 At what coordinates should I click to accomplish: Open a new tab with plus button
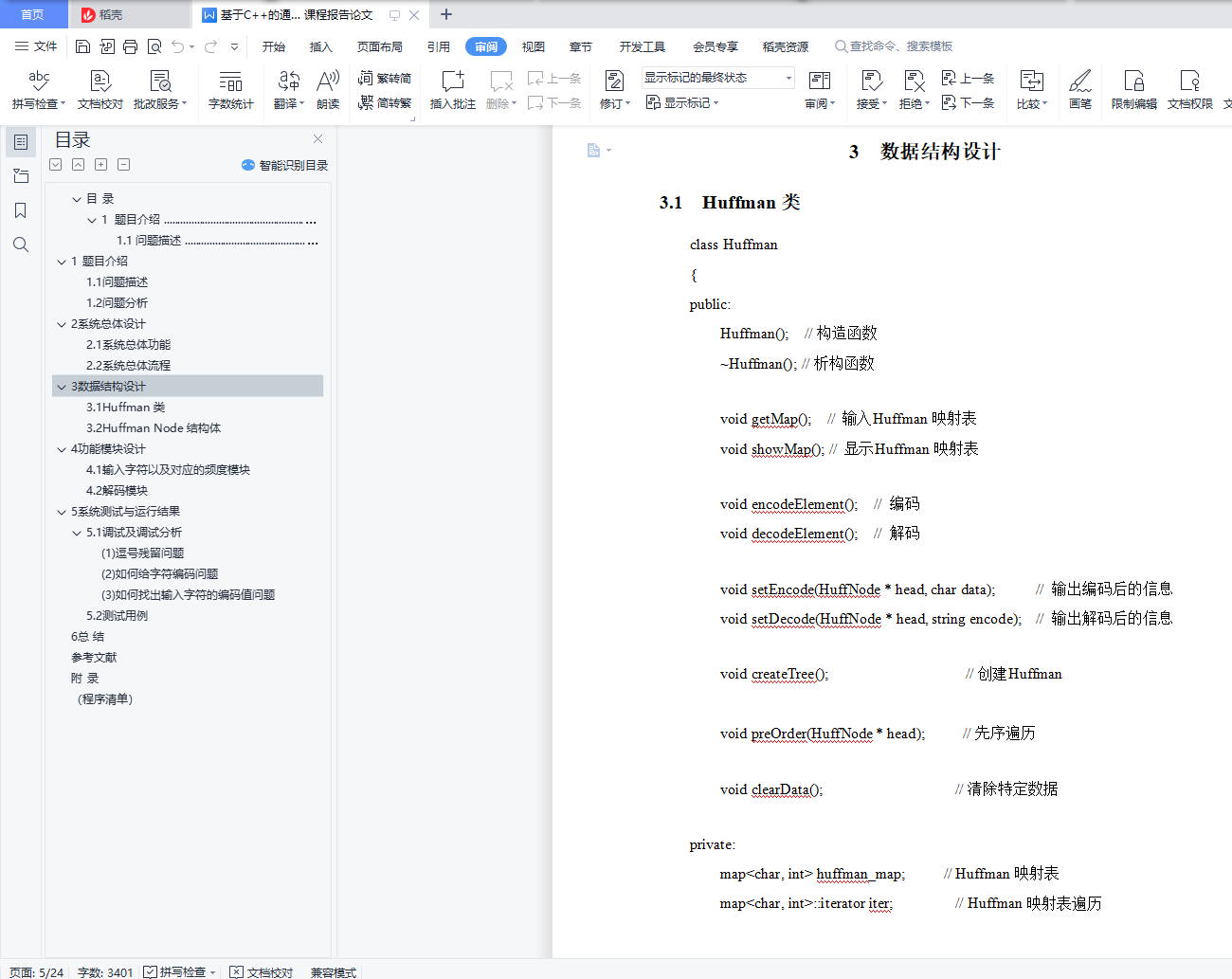point(446,14)
